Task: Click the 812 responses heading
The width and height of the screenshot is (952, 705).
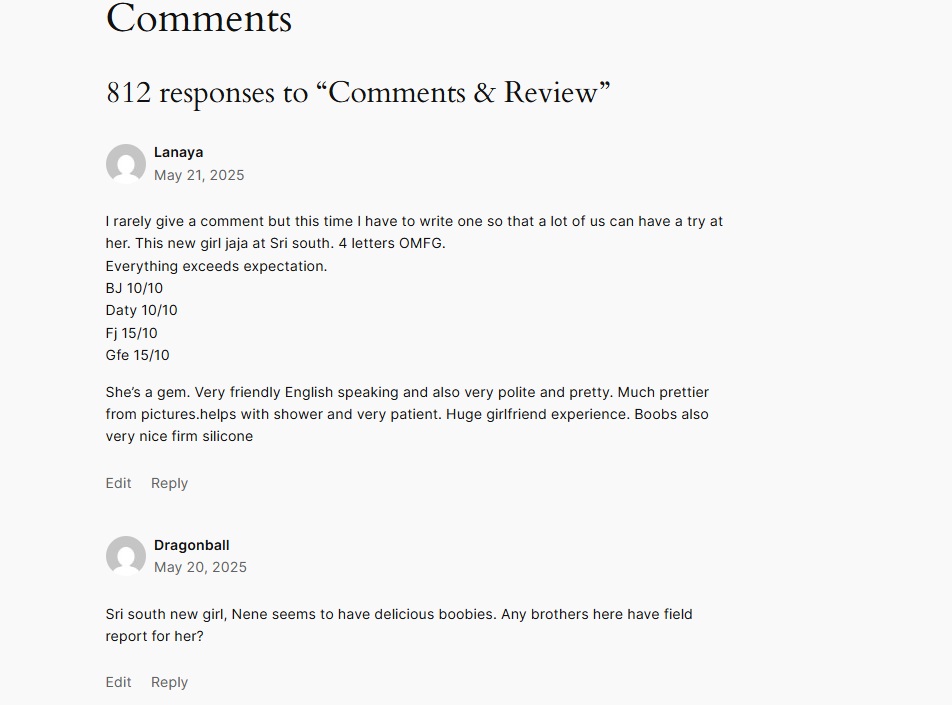Action: tap(358, 93)
